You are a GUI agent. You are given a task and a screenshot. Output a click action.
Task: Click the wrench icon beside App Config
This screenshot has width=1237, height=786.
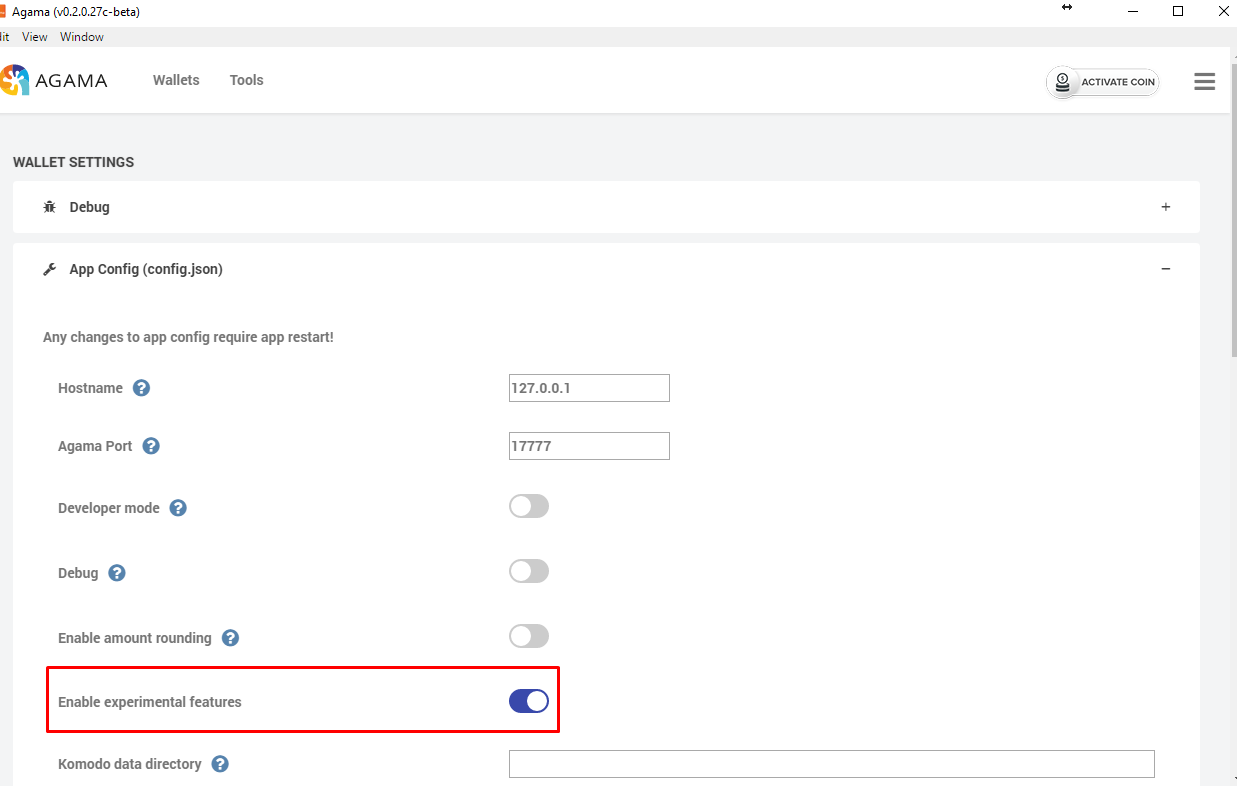coord(50,269)
